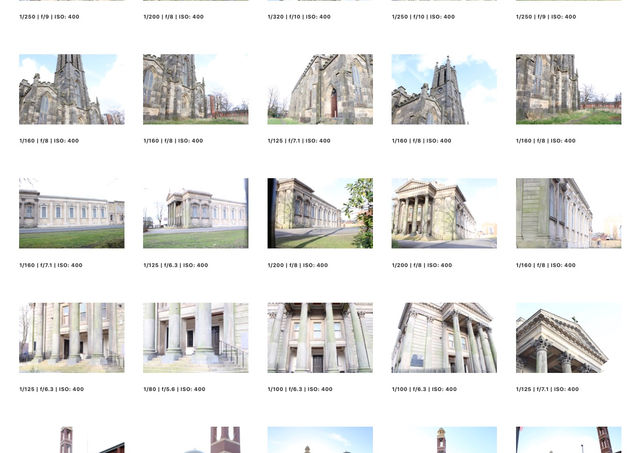This screenshot has width=640, height=453.
Task: Open upward angled view of portico columns
Action: [x=444, y=338]
